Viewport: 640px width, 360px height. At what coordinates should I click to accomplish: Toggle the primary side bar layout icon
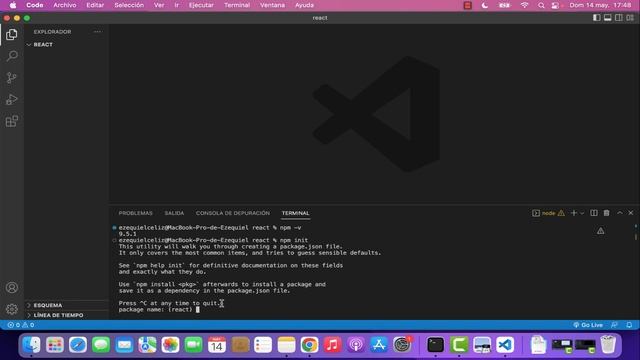(597, 18)
